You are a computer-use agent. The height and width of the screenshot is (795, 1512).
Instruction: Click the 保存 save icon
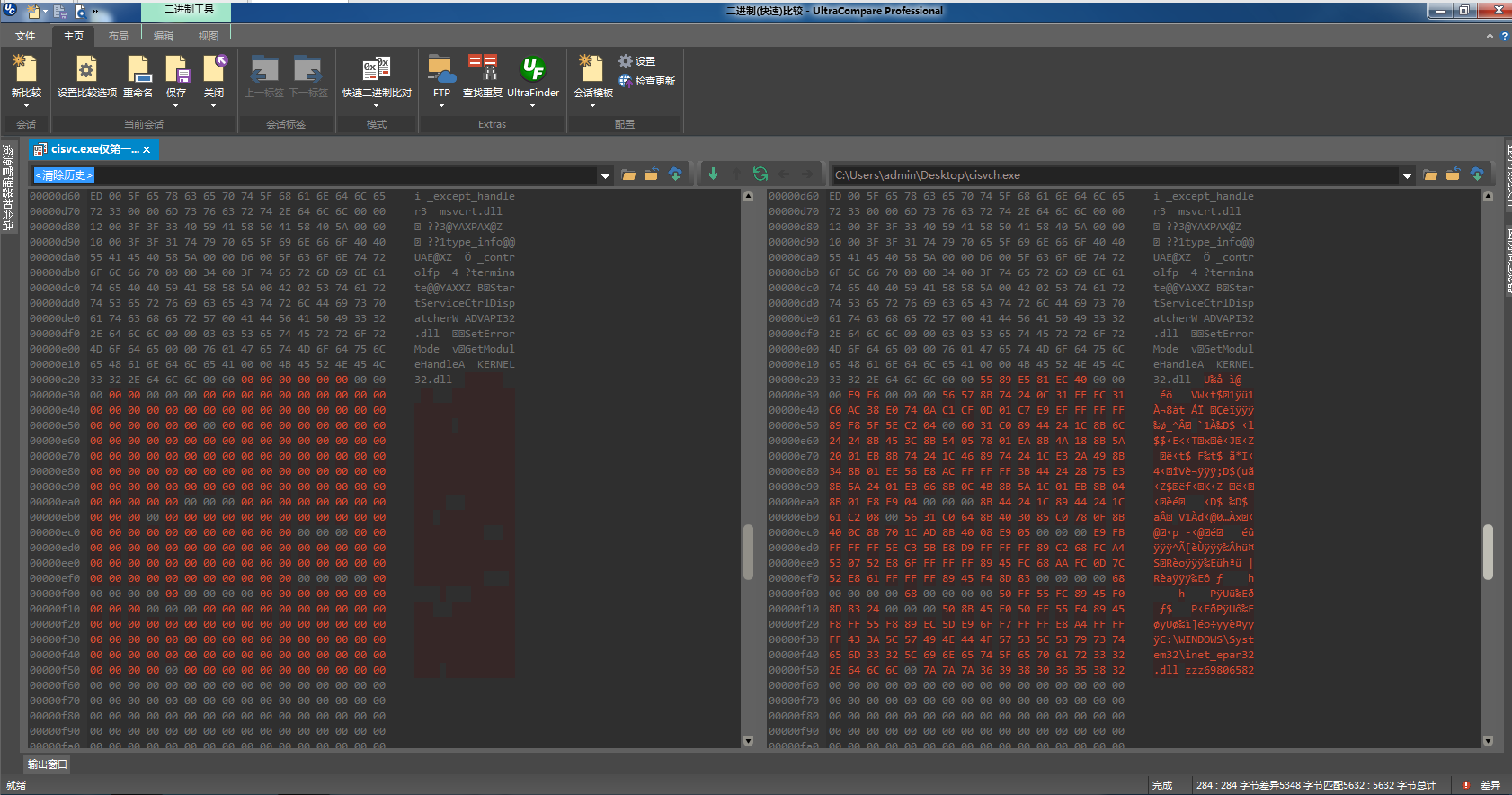pyautogui.click(x=176, y=69)
